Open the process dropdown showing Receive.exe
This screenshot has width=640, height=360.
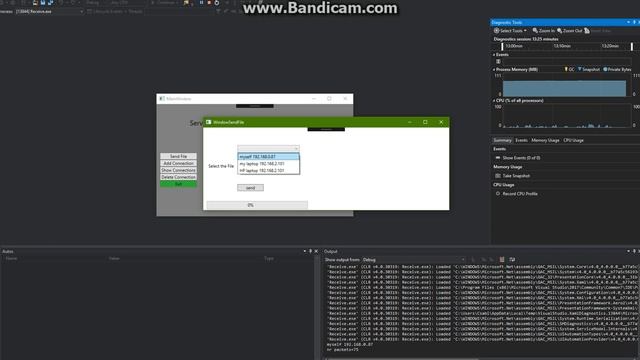point(49,12)
